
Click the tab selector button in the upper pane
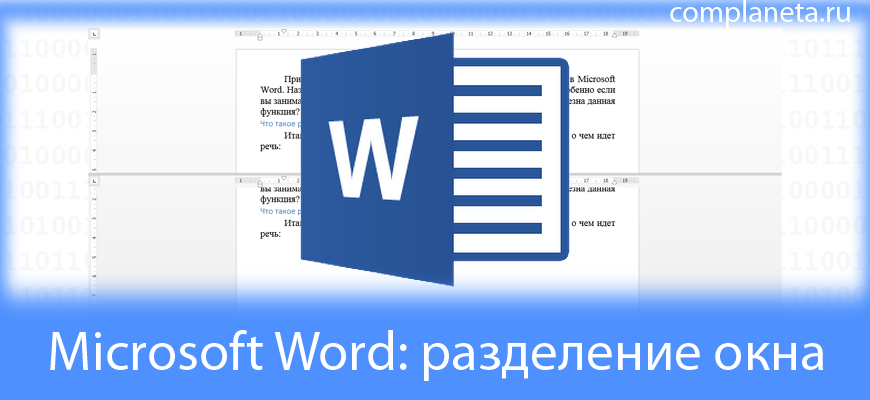(95, 34)
